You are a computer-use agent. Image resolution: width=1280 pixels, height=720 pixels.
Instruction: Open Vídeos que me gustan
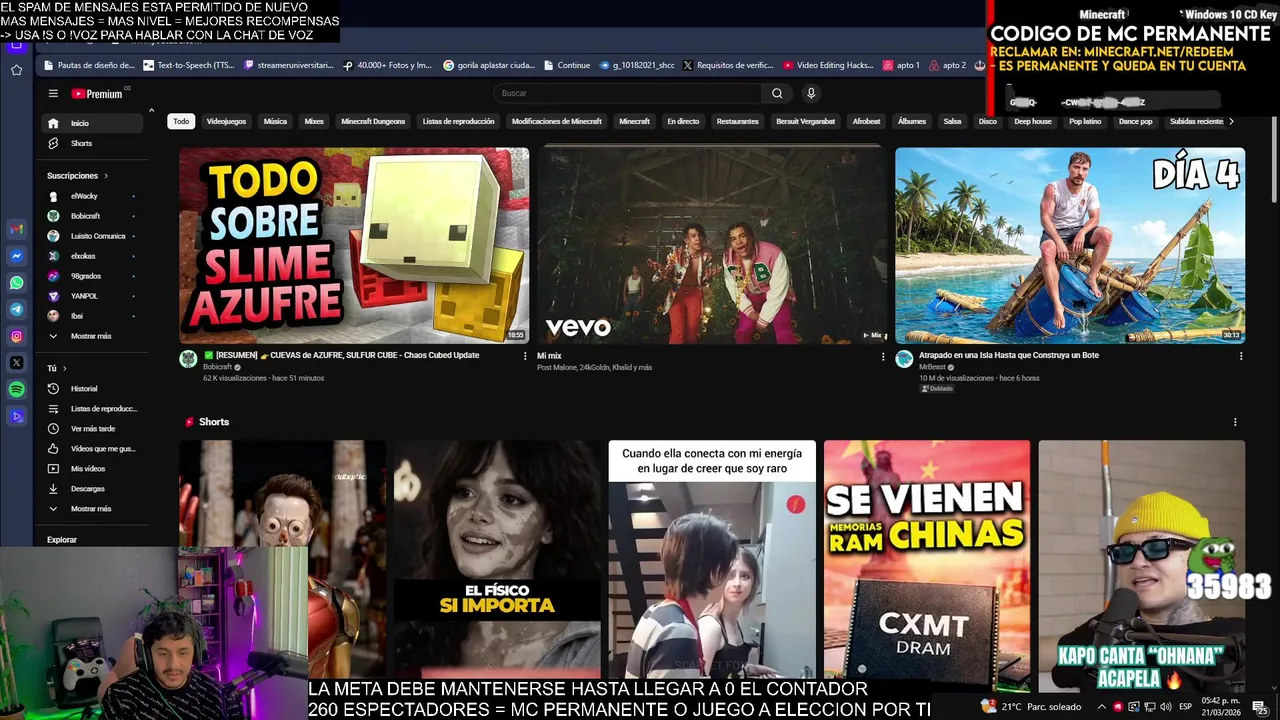[92, 448]
